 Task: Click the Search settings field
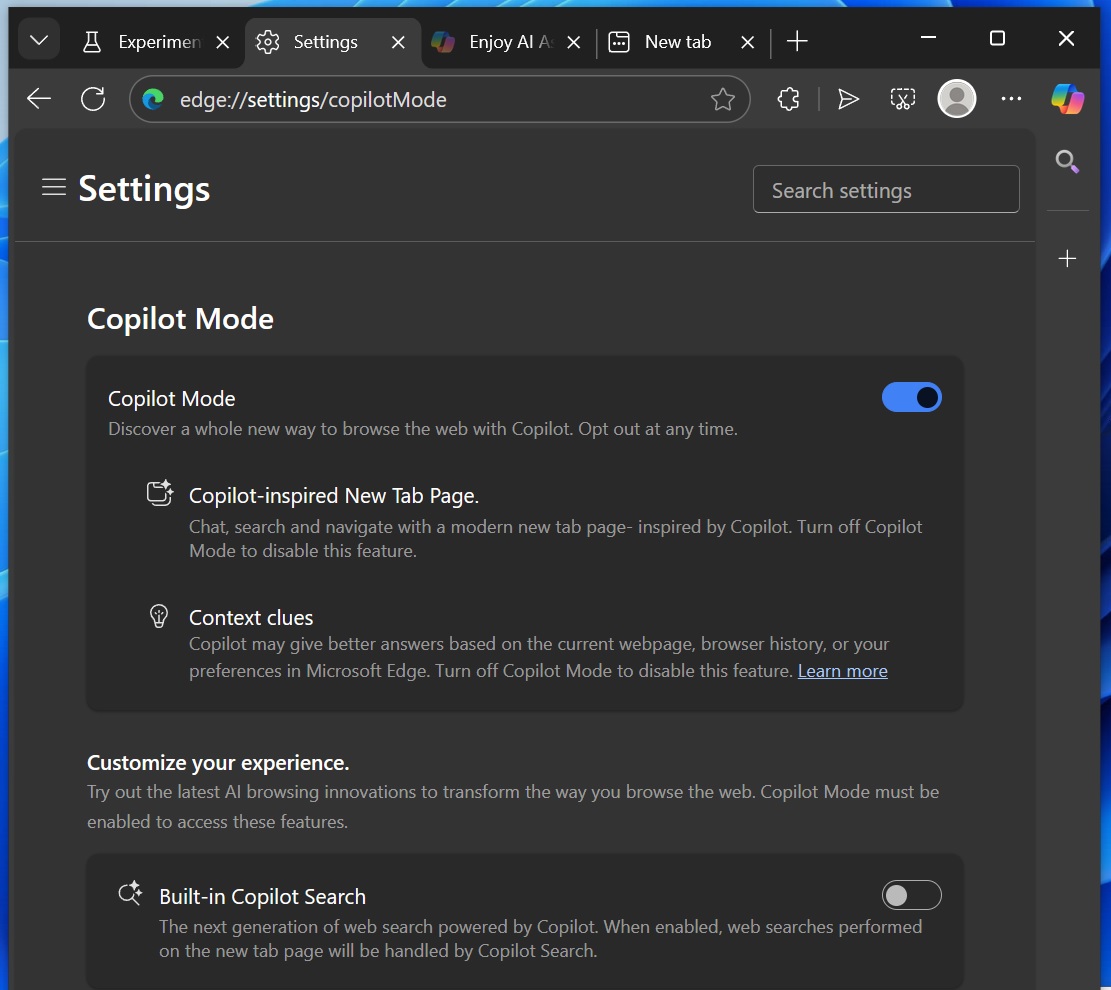coord(885,190)
